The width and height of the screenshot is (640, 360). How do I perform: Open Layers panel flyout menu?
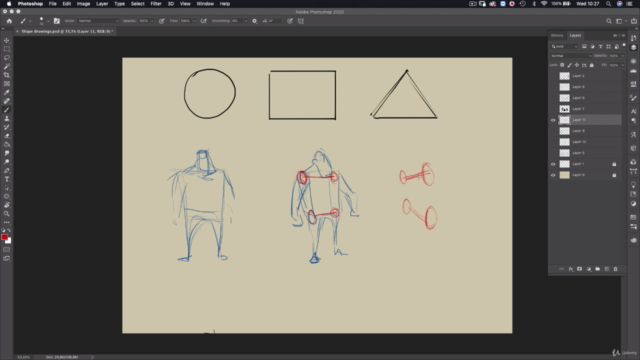click(x=623, y=36)
